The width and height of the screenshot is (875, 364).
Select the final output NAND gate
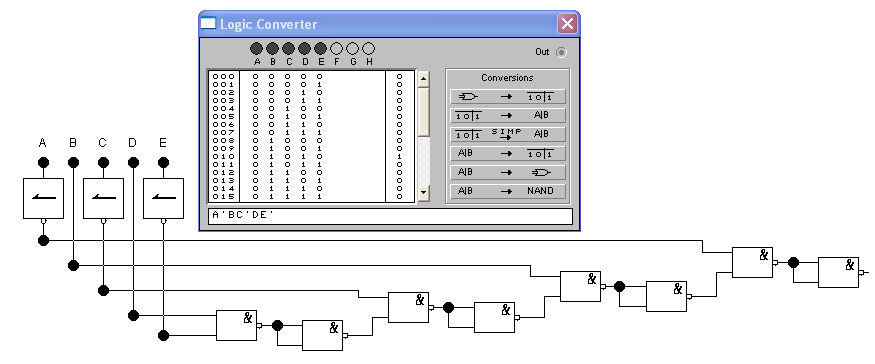tap(839, 272)
